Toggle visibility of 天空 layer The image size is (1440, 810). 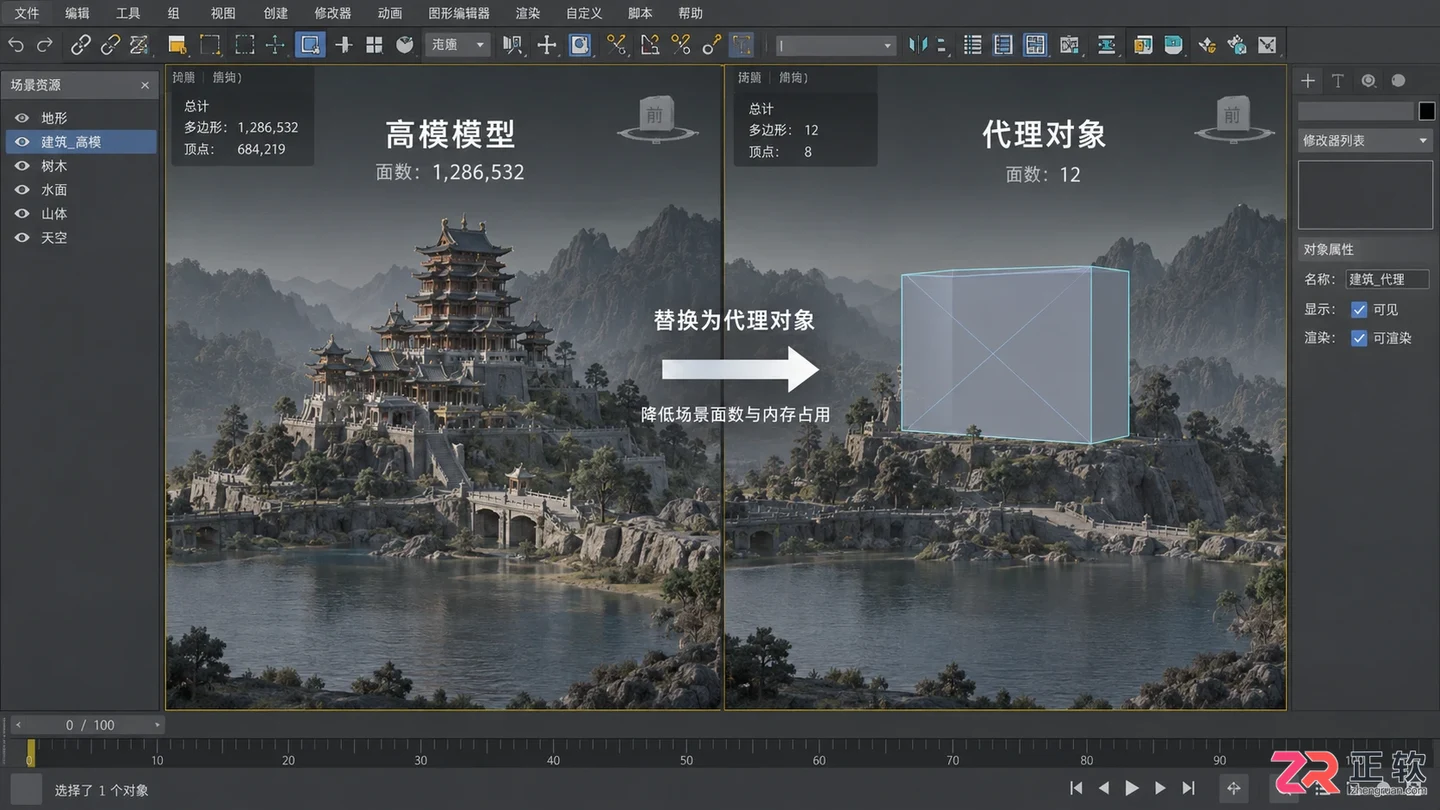coord(21,238)
